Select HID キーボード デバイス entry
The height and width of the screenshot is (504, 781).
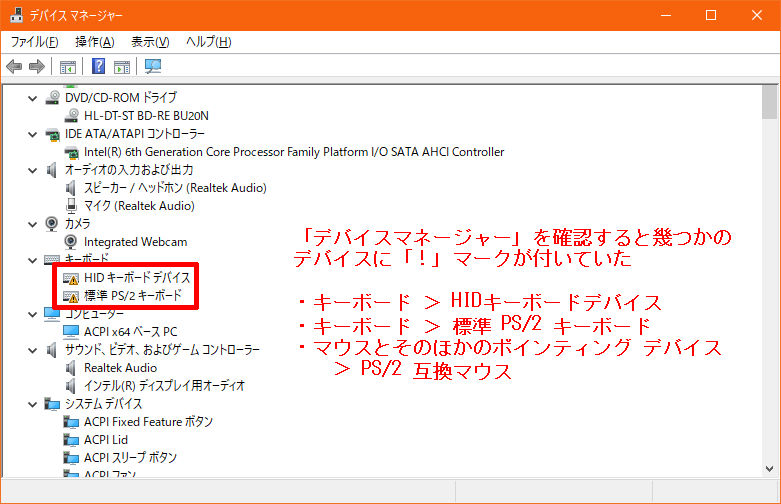click(137, 278)
